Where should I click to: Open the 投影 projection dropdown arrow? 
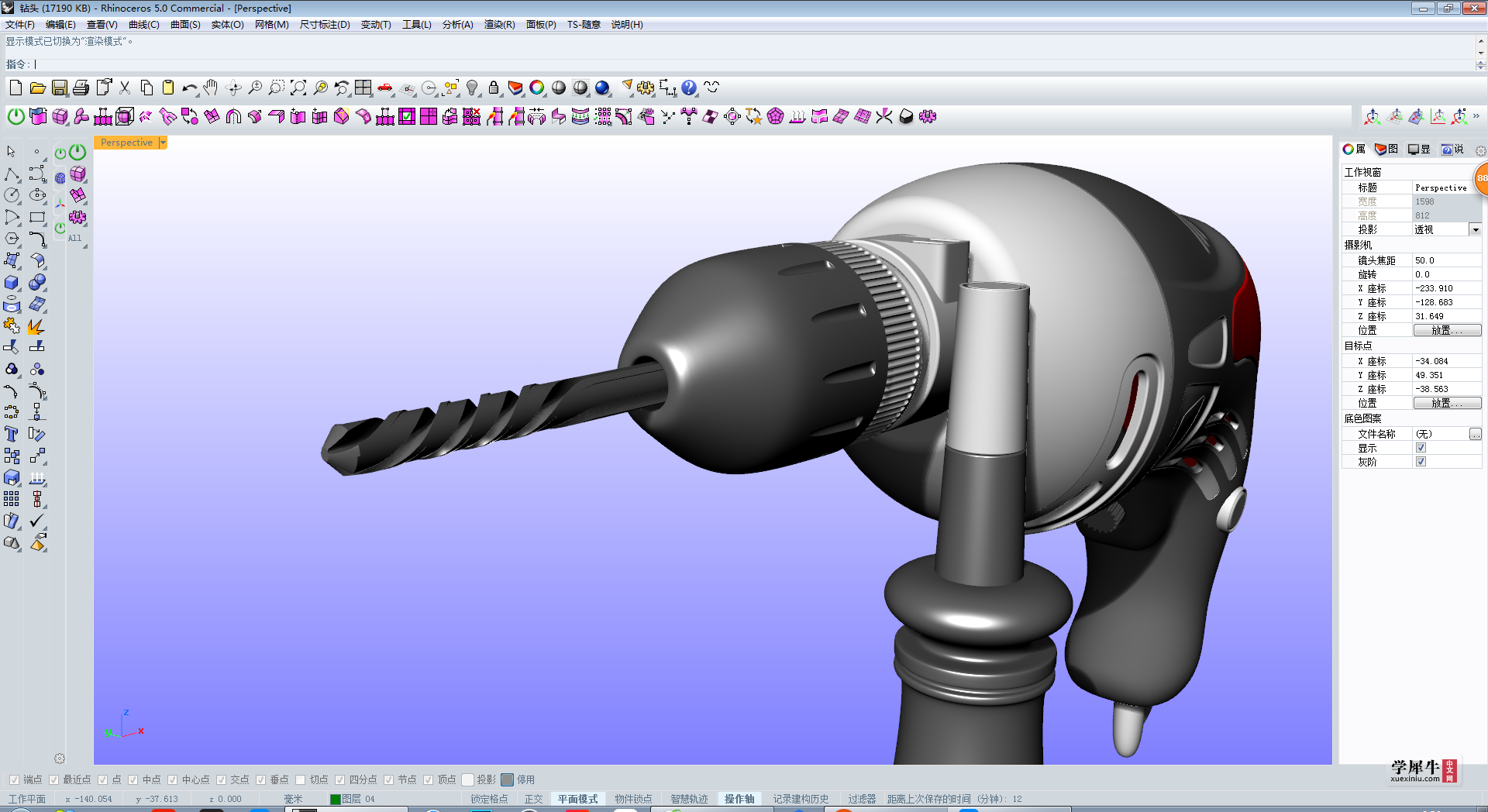(1476, 229)
